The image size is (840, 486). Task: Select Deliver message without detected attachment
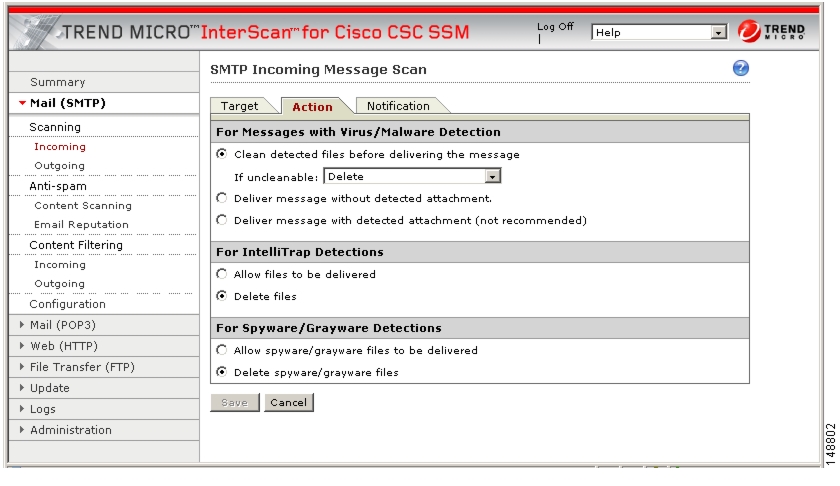tap(221, 198)
